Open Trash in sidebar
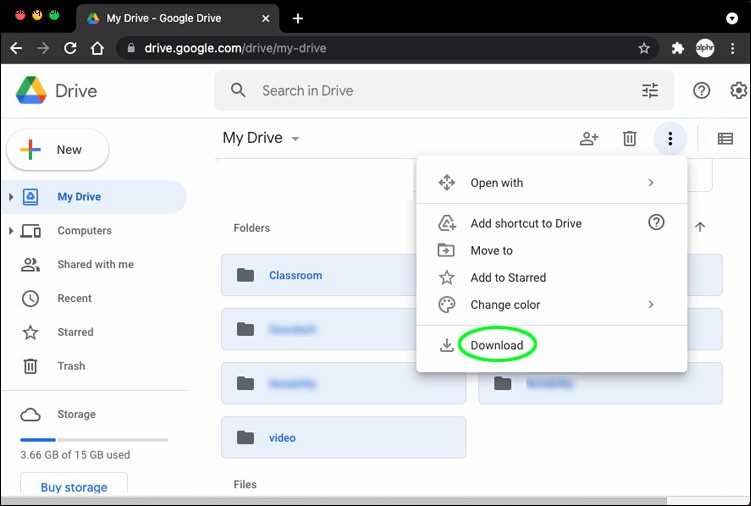Screen dimensions: 751x506 (x=94, y=366)
